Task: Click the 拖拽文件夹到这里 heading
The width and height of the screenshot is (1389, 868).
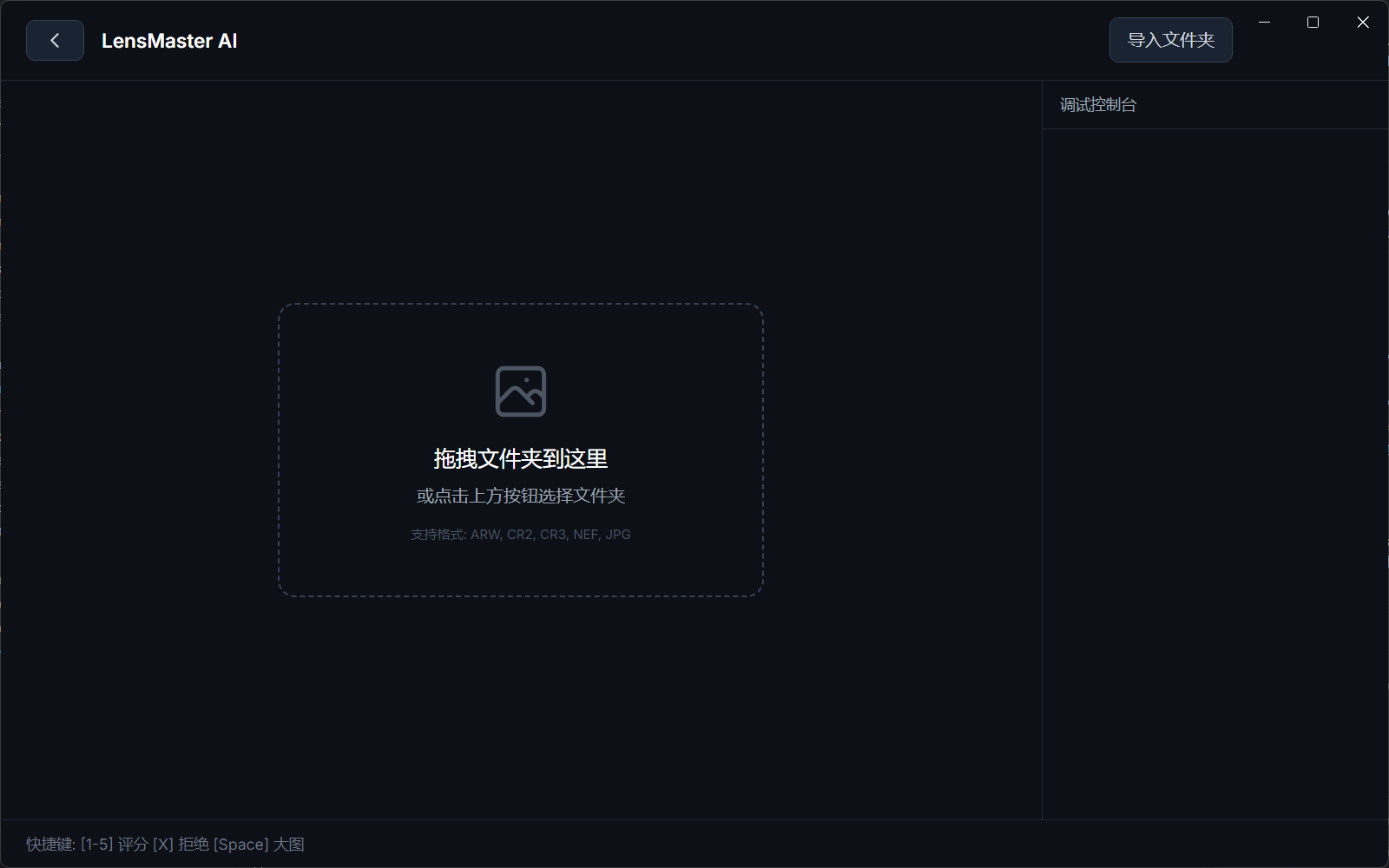Action: pyautogui.click(x=521, y=458)
